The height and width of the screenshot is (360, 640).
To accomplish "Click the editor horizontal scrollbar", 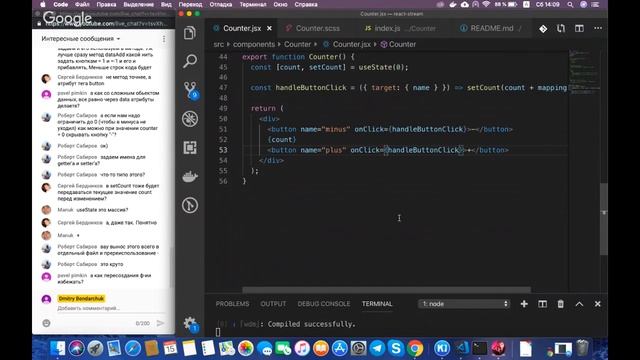I will (x=386, y=290).
